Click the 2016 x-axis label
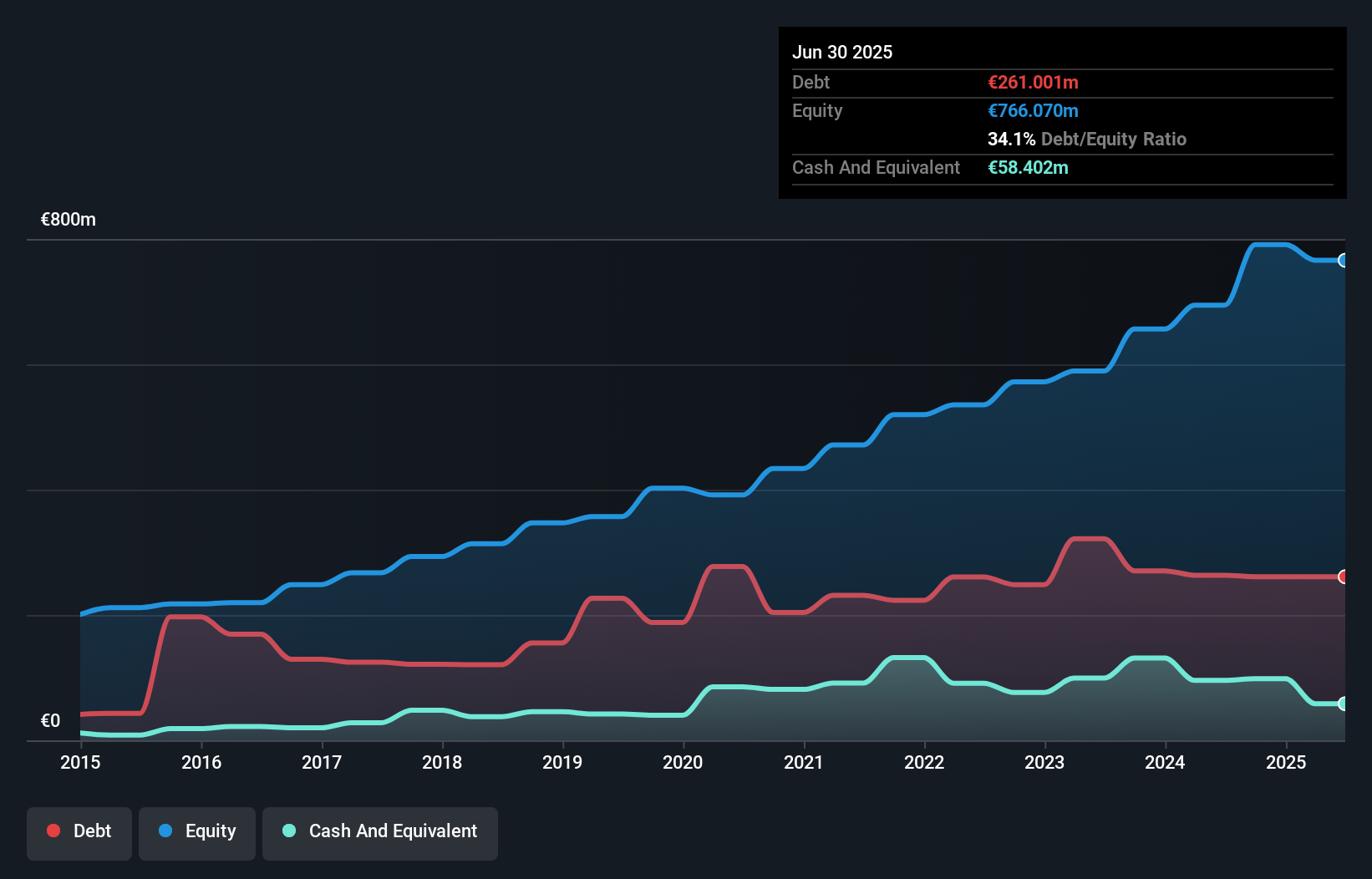The image size is (1372, 879). (201, 762)
